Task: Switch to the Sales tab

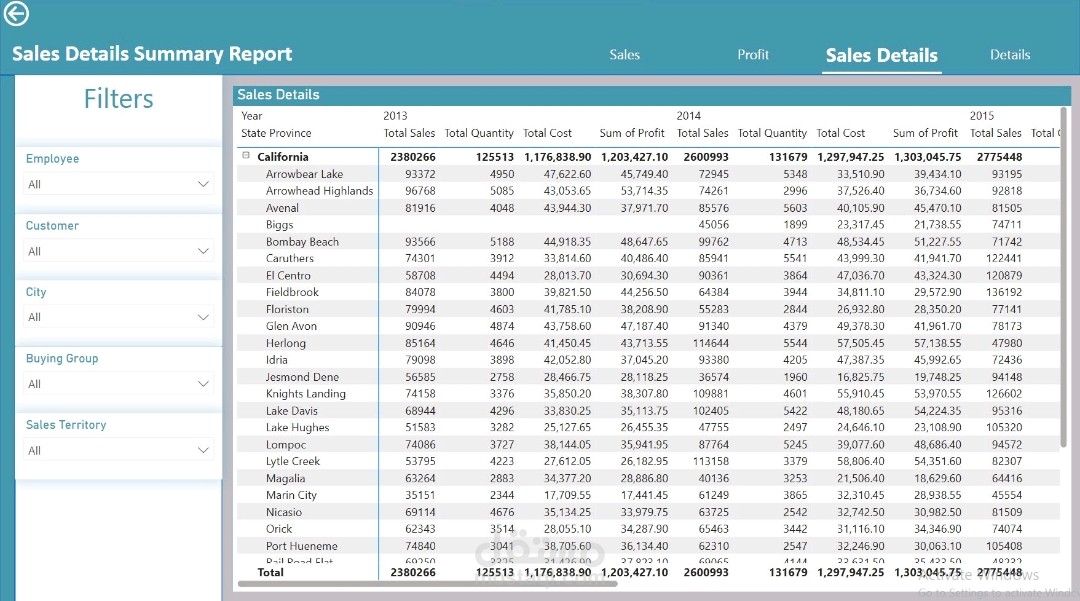Action: click(625, 54)
